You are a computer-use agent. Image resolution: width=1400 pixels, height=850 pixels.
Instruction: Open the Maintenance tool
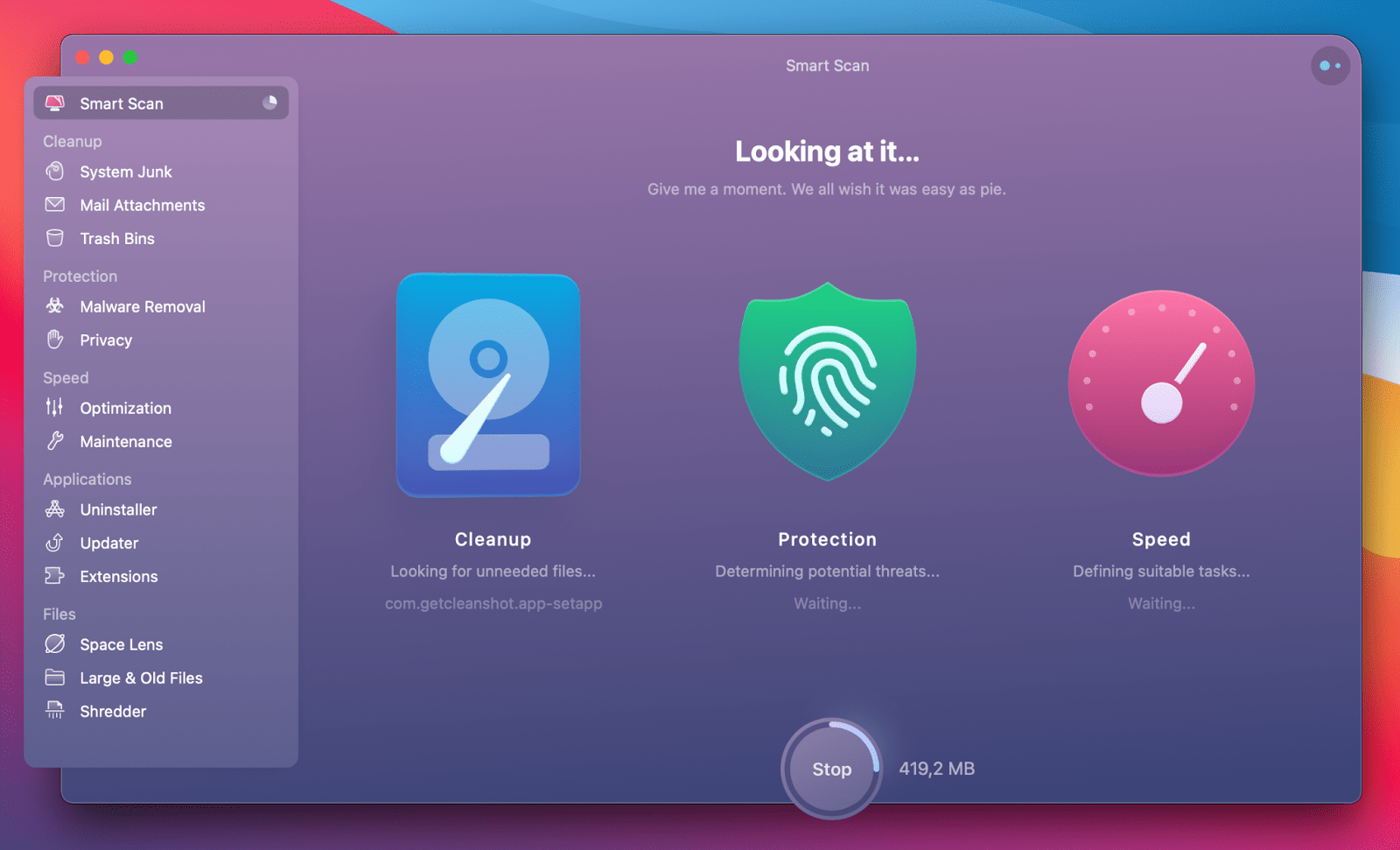tap(125, 441)
